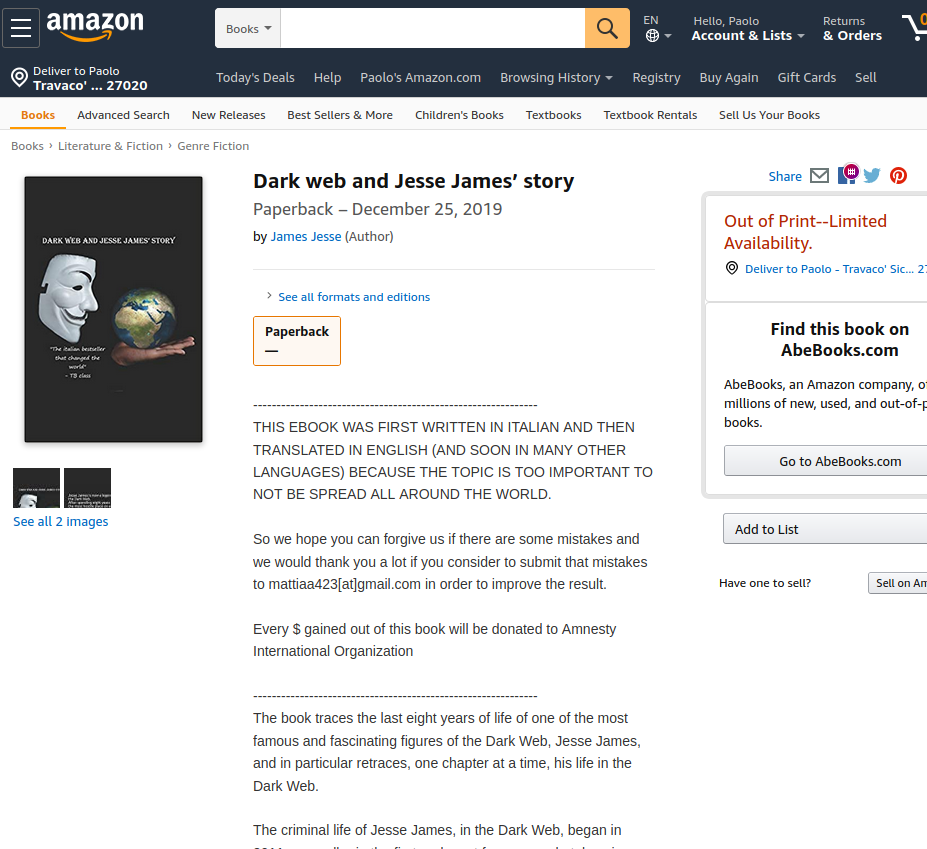Expand the EN language selector

click(657, 28)
